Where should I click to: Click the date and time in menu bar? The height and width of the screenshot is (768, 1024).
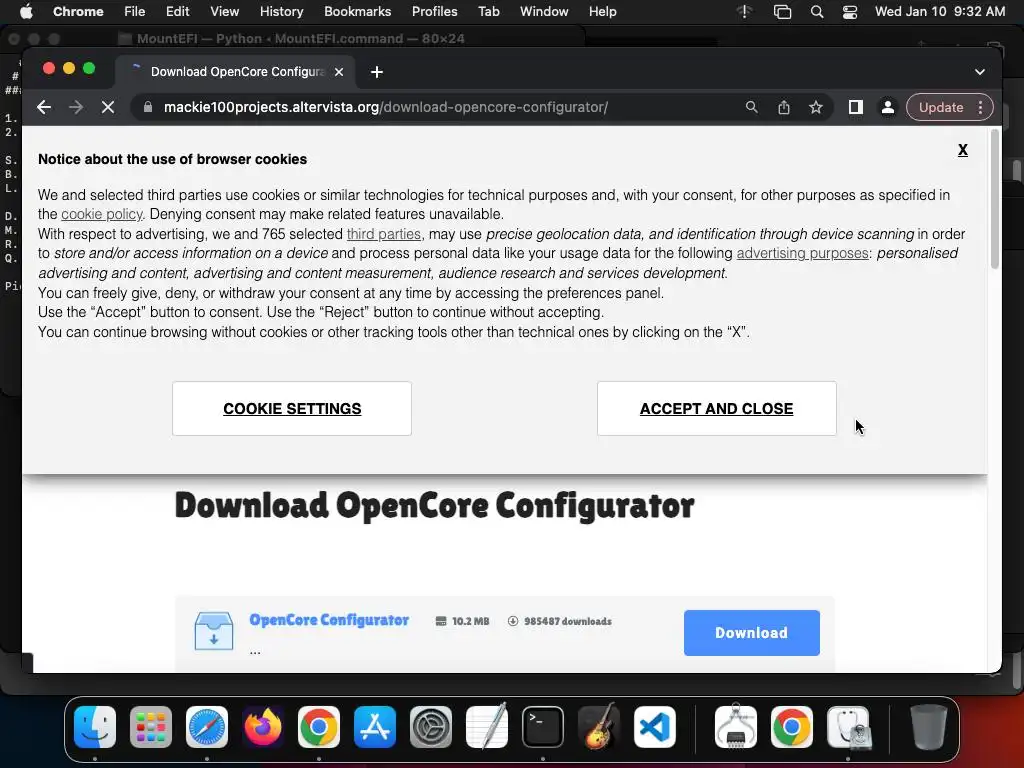(x=940, y=12)
